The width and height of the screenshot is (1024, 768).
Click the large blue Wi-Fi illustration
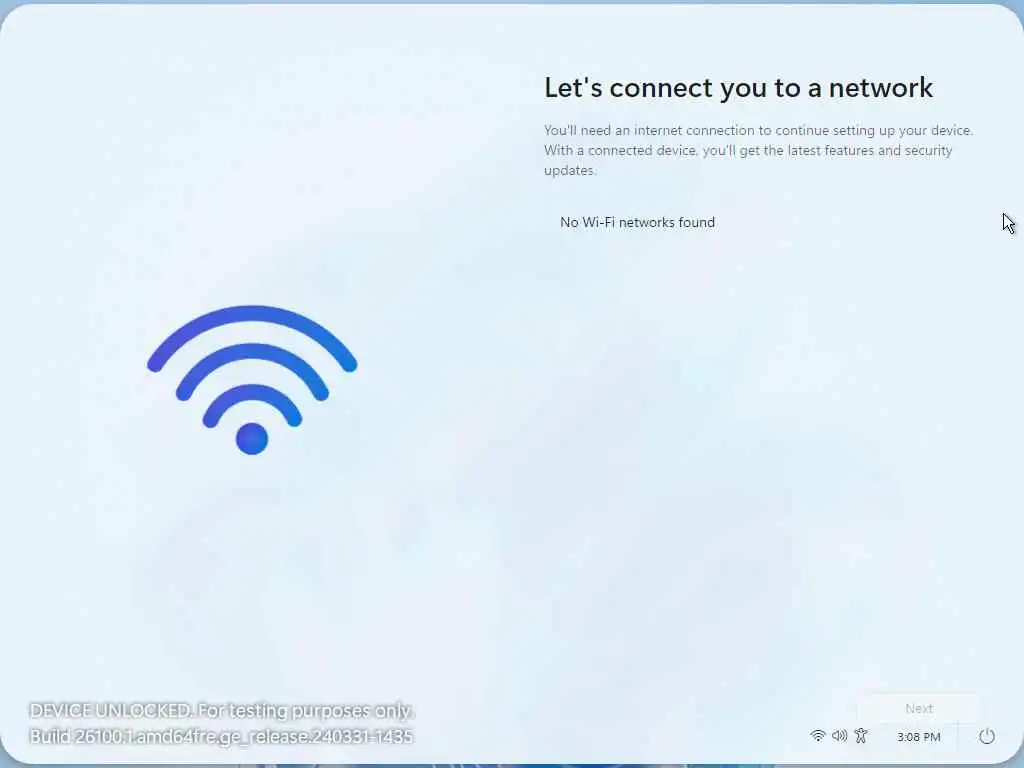click(x=252, y=379)
